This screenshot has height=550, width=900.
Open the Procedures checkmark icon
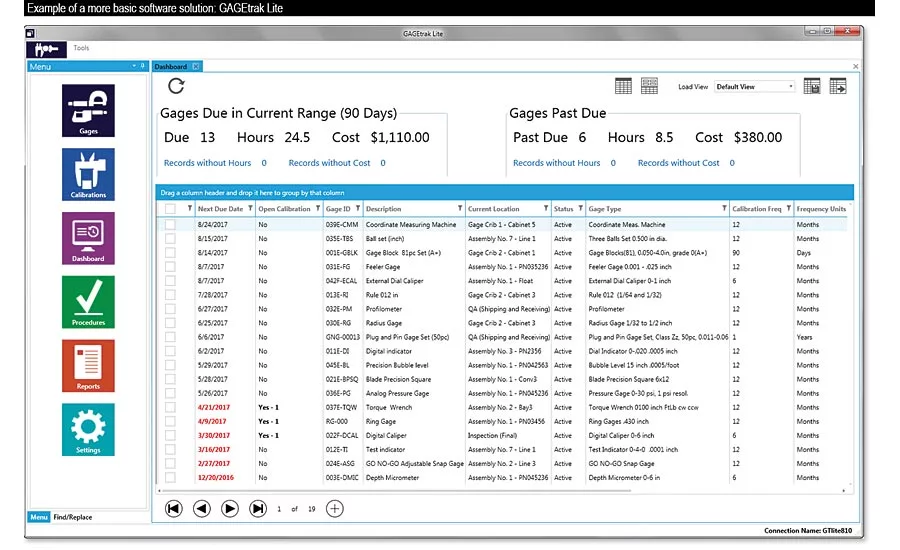tap(88, 302)
